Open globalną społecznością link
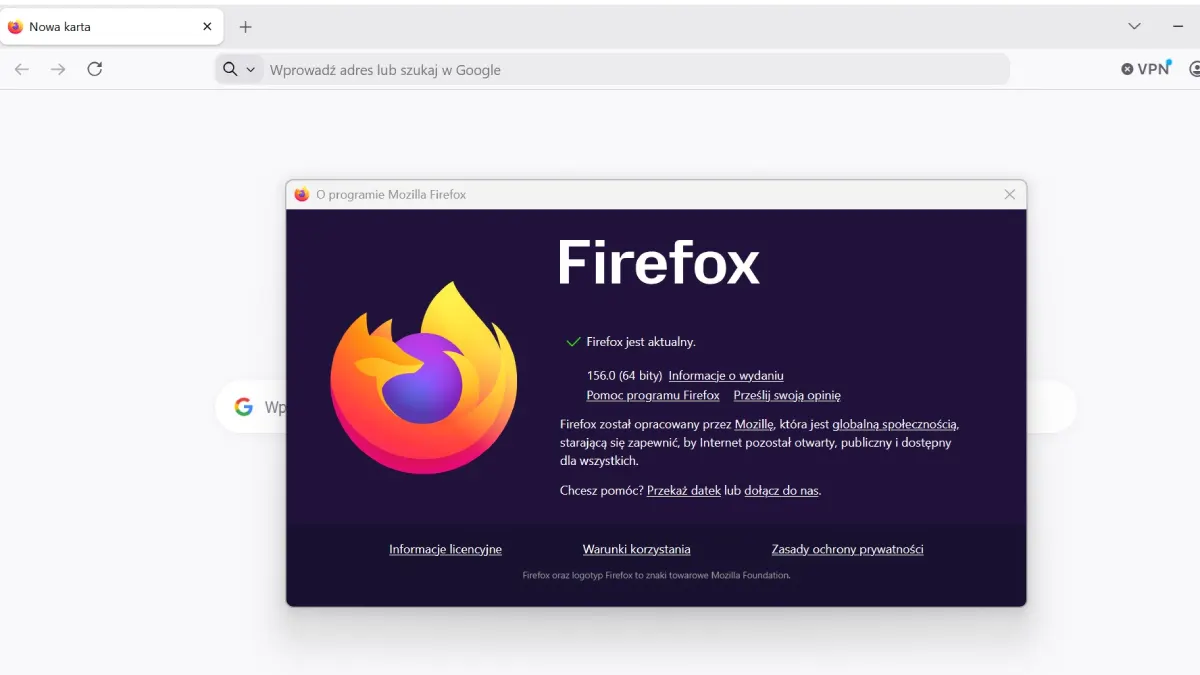This screenshot has width=1200, height=675. 894,425
